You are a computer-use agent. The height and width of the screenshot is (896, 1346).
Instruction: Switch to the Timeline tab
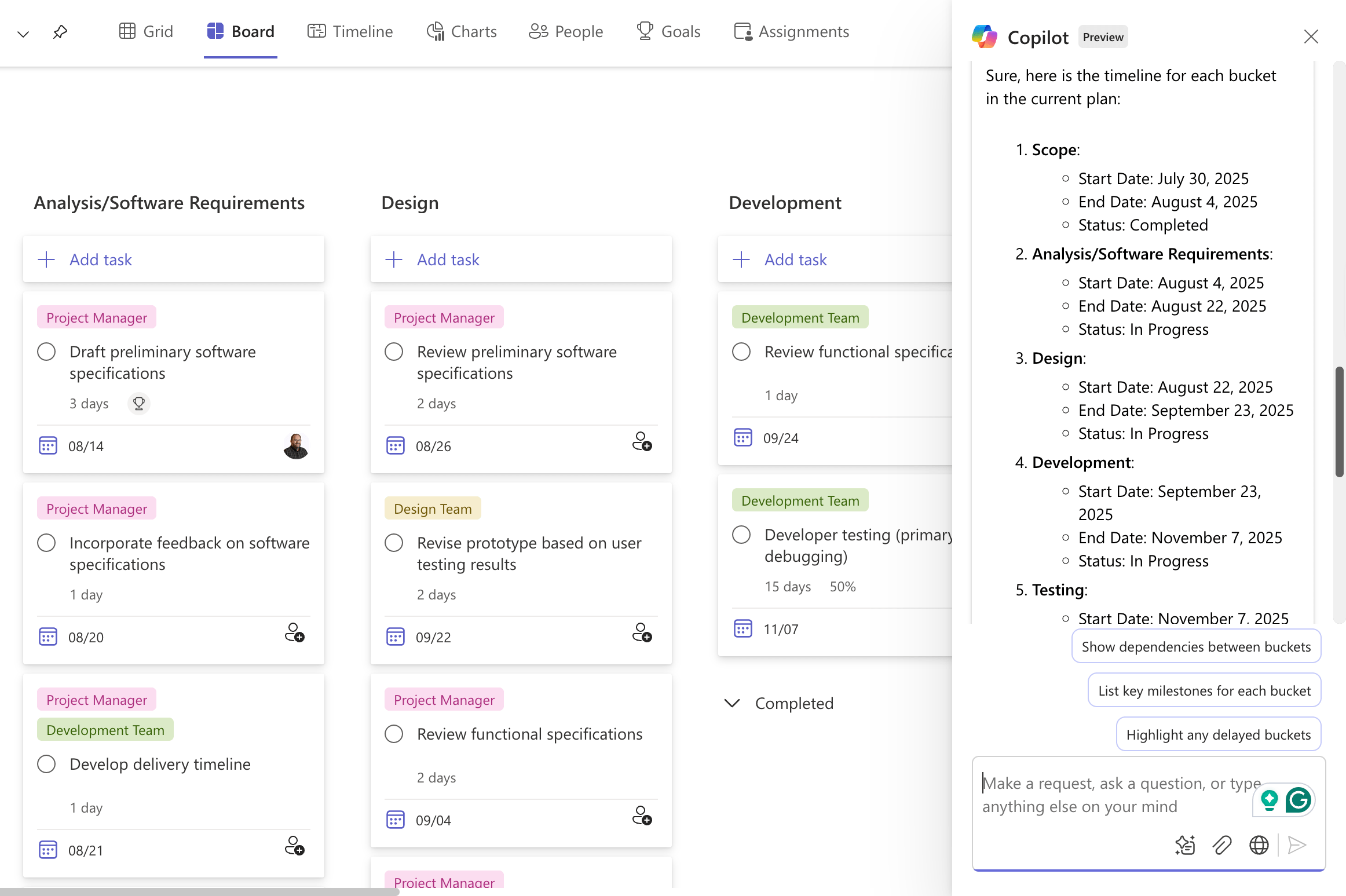click(350, 31)
